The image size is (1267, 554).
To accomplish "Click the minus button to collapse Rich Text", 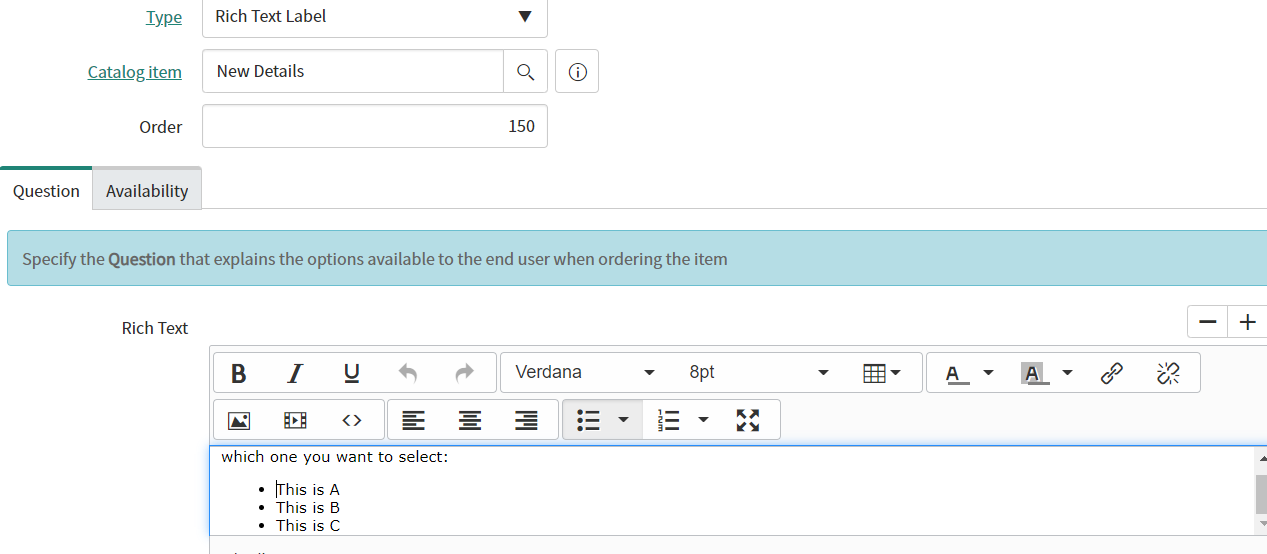I will pos(1207,322).
